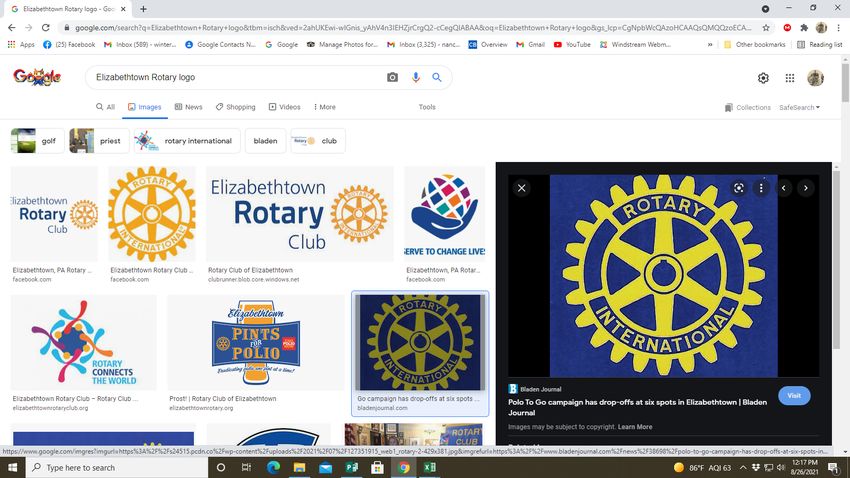Open the Serve to Change Lives thumbnail
This screenshot has height=478, width=850.
pos(445,214)
